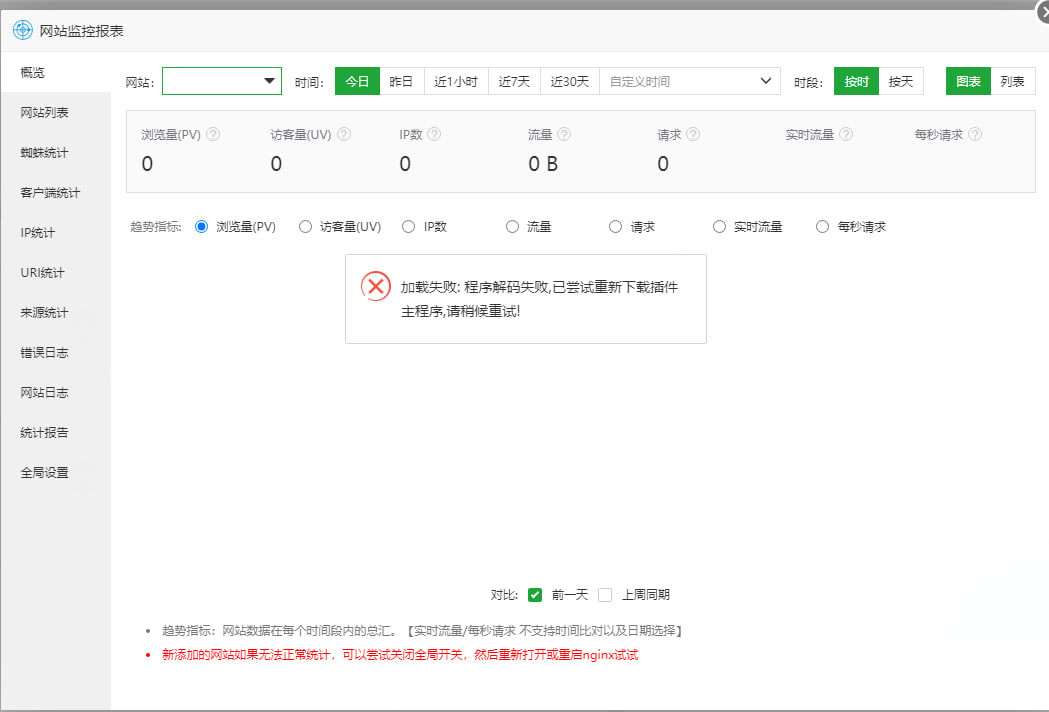Uncheck the 前一天 comparison checkbox
The height and width of the screenshot is (712, 1049).
[535, 595]
